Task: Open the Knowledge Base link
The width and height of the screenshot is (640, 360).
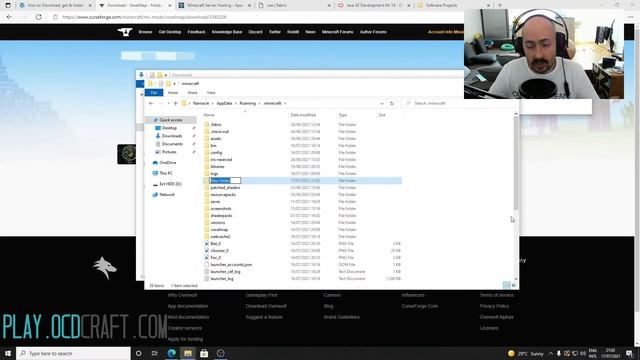Action: click(227, 32)
